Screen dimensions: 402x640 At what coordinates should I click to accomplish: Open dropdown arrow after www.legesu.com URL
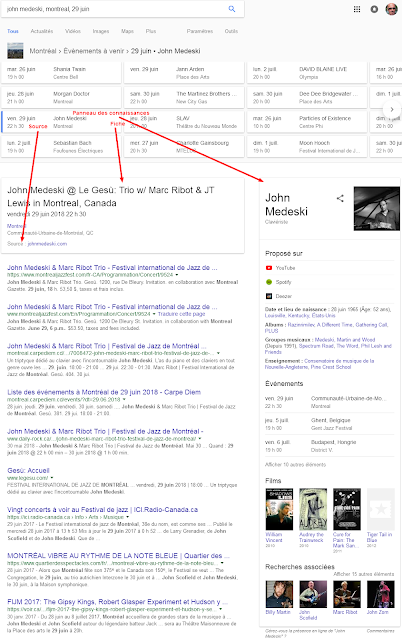(52, 478)
